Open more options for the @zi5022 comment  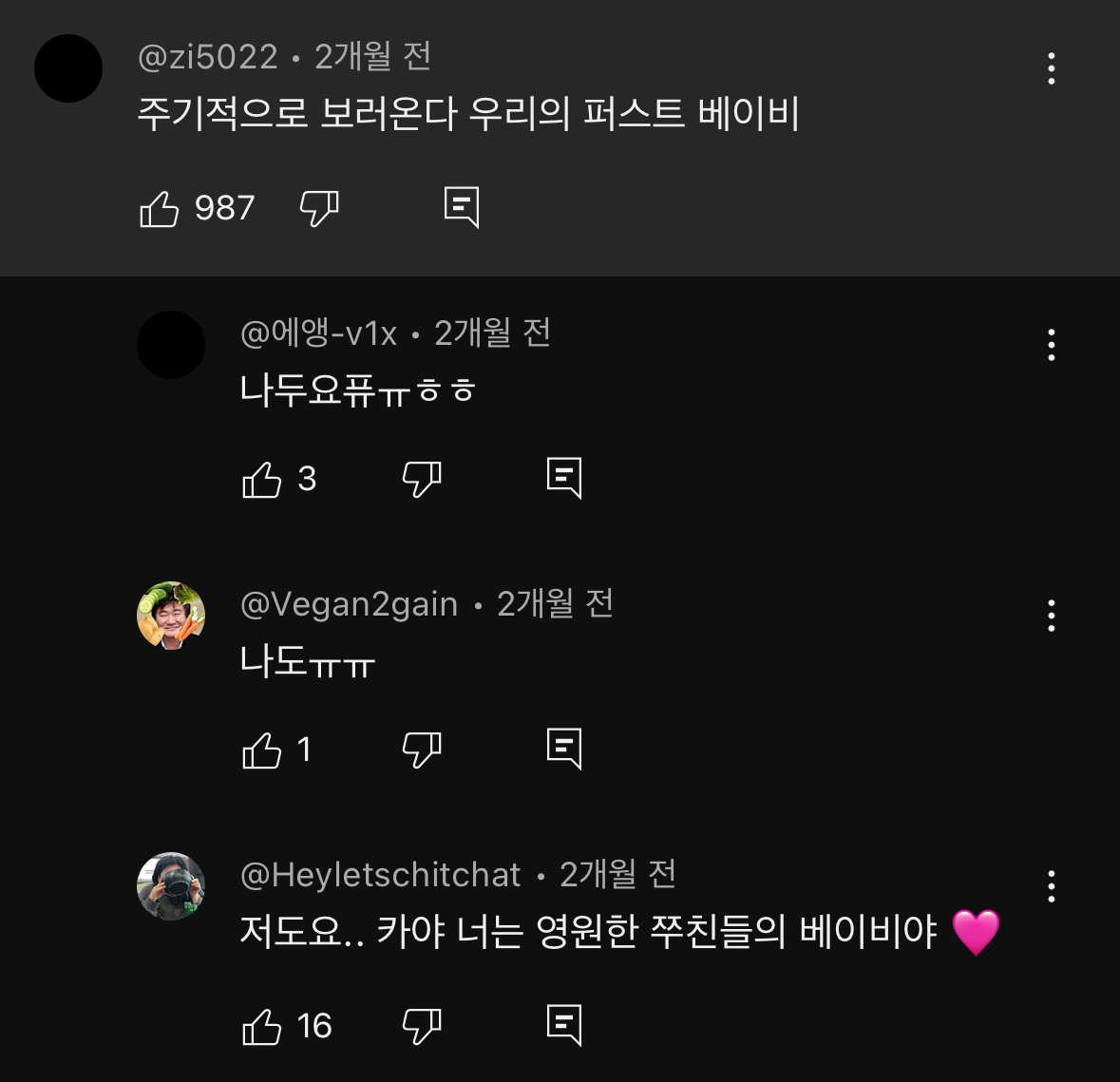point(1051,68)
